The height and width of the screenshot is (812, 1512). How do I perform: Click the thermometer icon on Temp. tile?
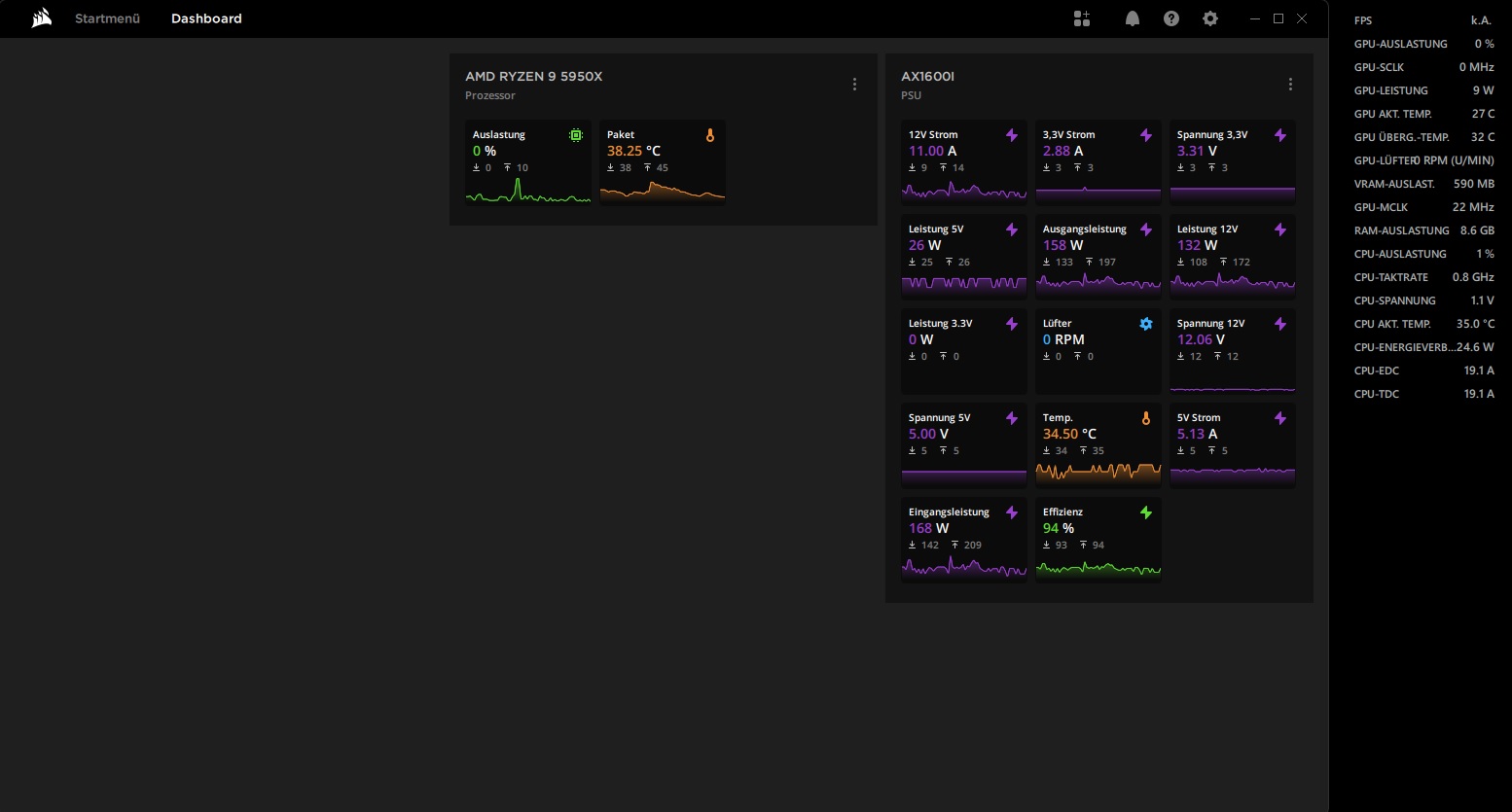coord(1146,418)
